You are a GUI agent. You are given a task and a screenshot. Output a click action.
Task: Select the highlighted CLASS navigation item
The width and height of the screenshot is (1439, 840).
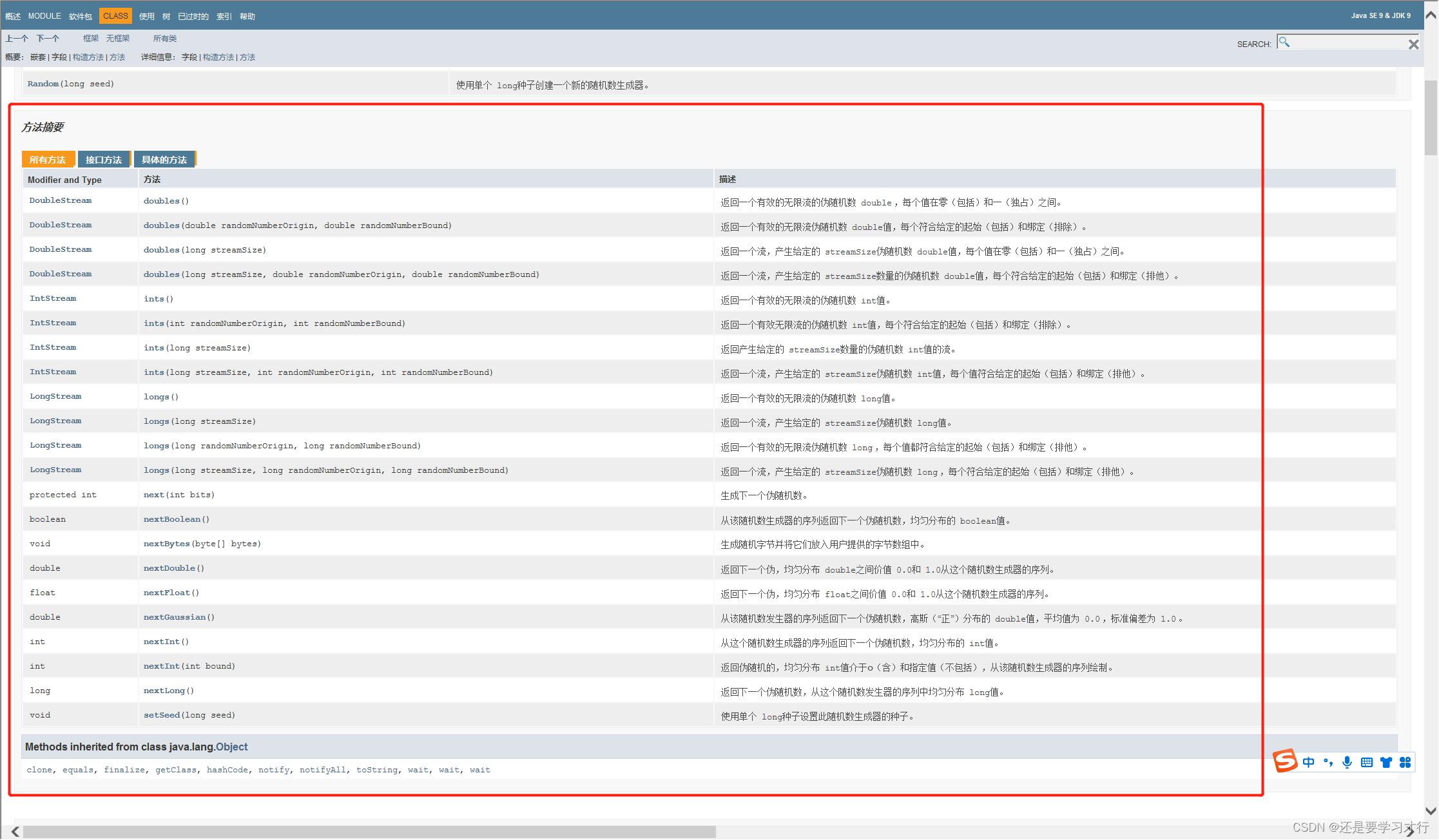tap(115, 16)
